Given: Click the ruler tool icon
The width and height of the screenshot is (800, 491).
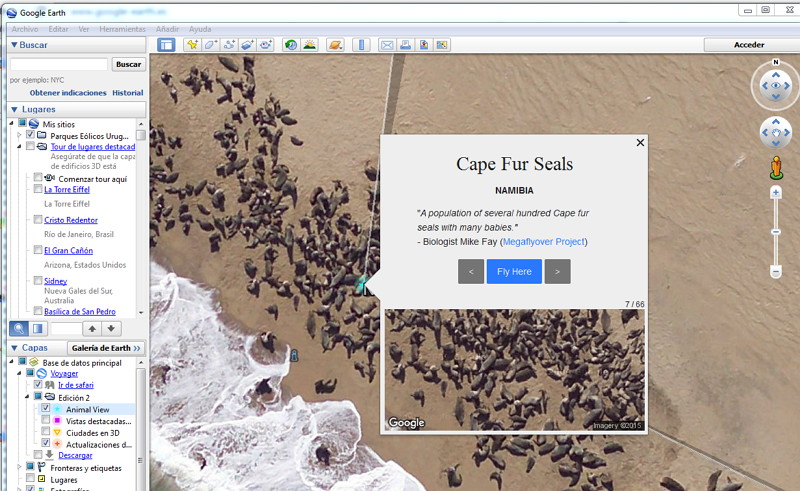Looking at the screenshot, I should (x=361, y=45).
